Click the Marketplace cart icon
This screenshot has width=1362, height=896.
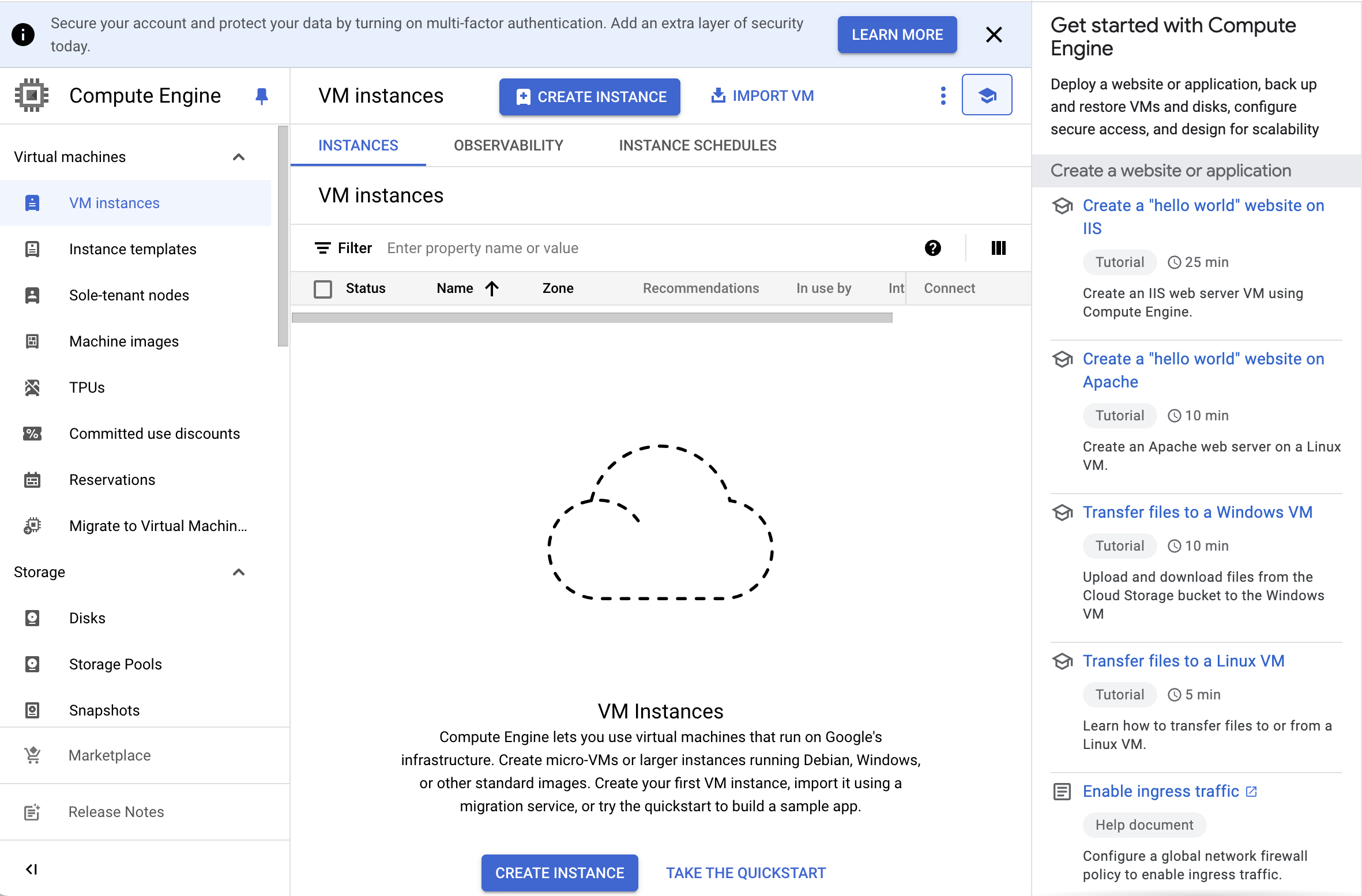[x=32, y=755]
